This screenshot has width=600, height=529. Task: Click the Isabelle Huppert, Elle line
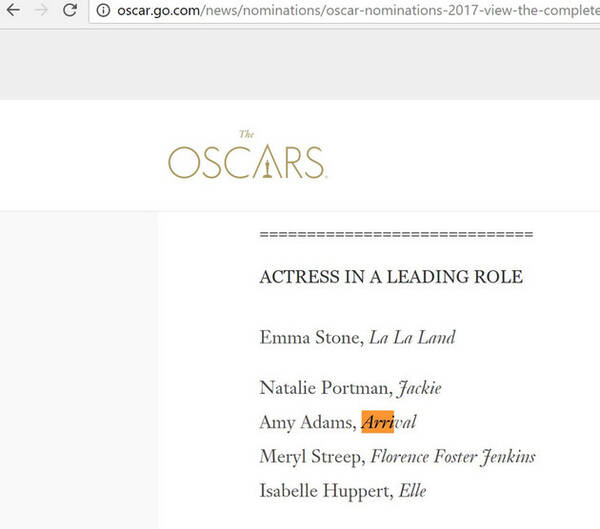(x=343, y=490)
